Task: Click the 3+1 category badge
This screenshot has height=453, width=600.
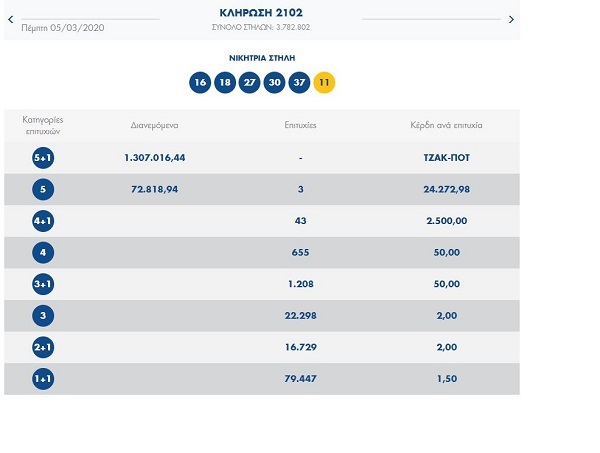Action: (x=43, y=284)
